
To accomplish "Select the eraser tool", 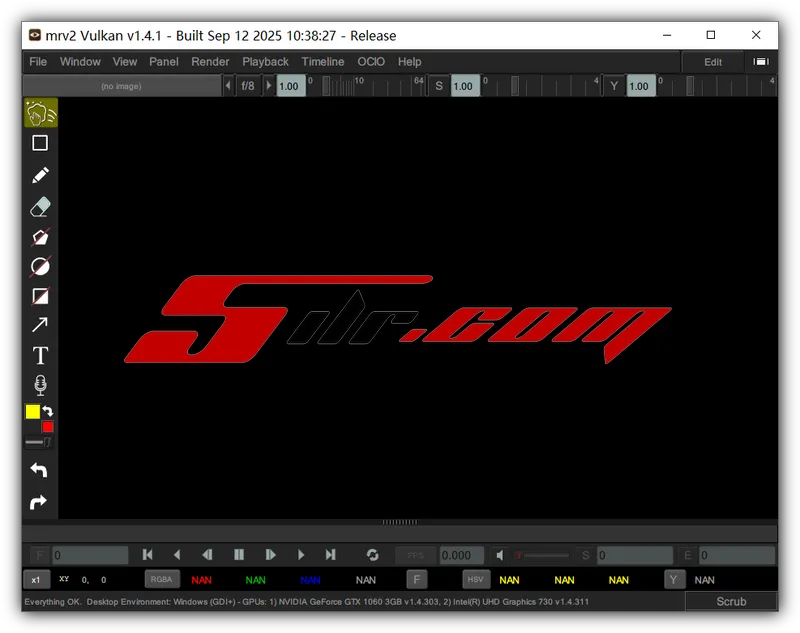I will 40,207.
